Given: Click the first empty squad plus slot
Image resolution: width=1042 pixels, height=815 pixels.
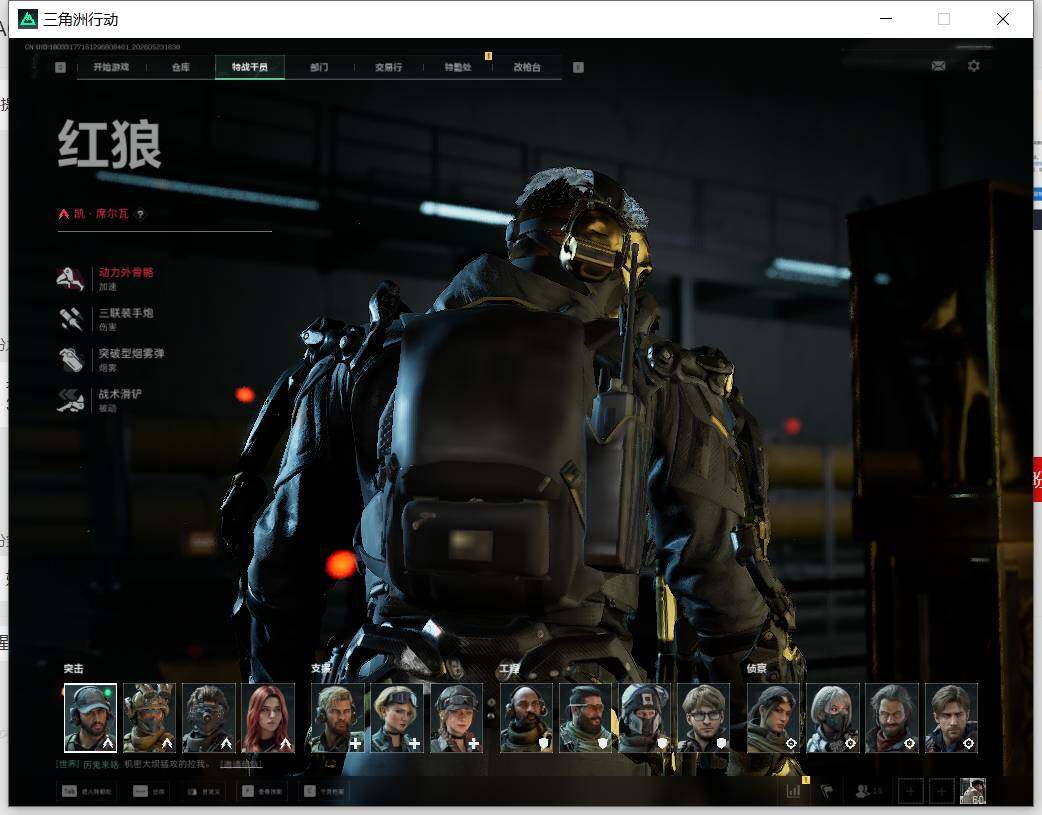Looking at the screenshot, I should (910, 791).
